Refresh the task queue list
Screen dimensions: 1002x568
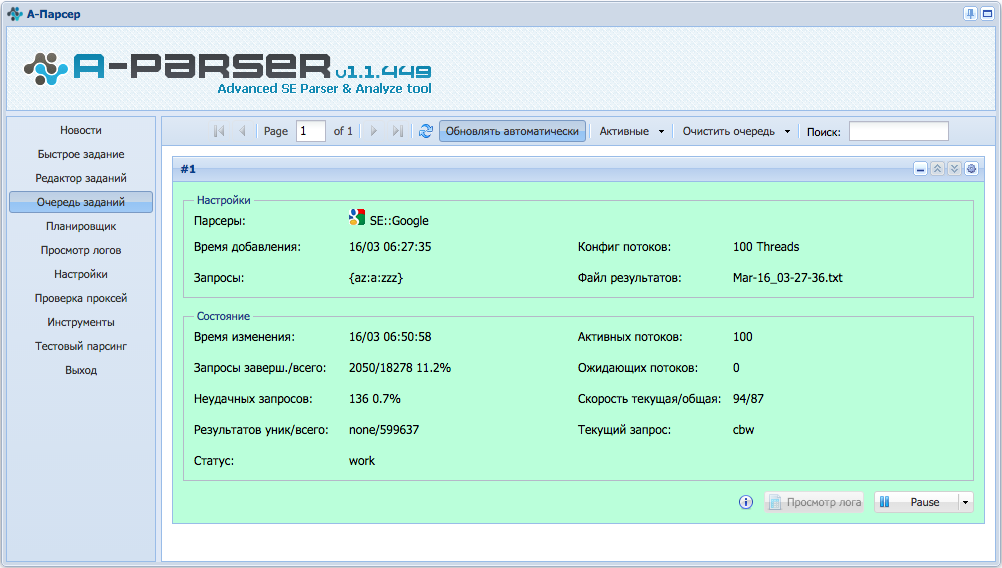pyautogui.click(x=426, y=131)
